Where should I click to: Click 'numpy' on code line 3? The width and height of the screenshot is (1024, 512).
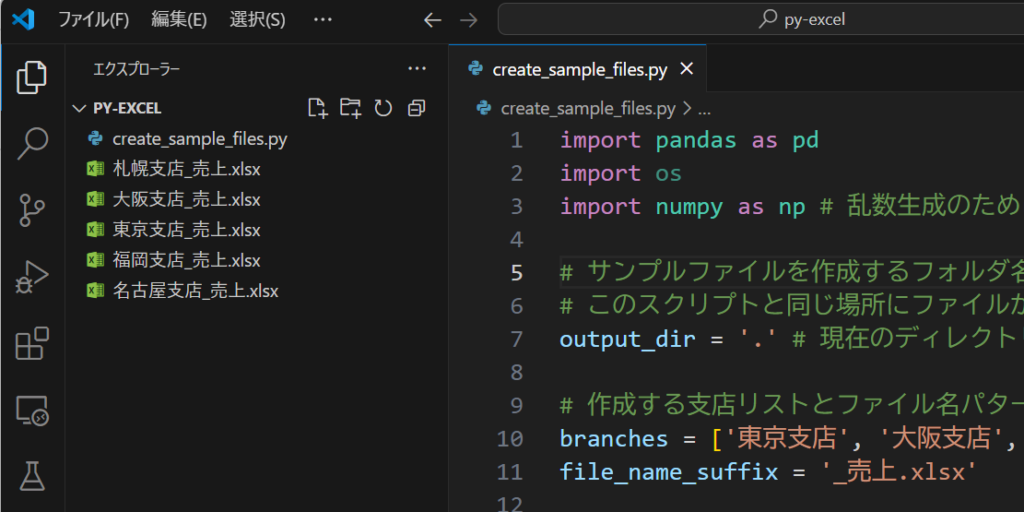689,206
